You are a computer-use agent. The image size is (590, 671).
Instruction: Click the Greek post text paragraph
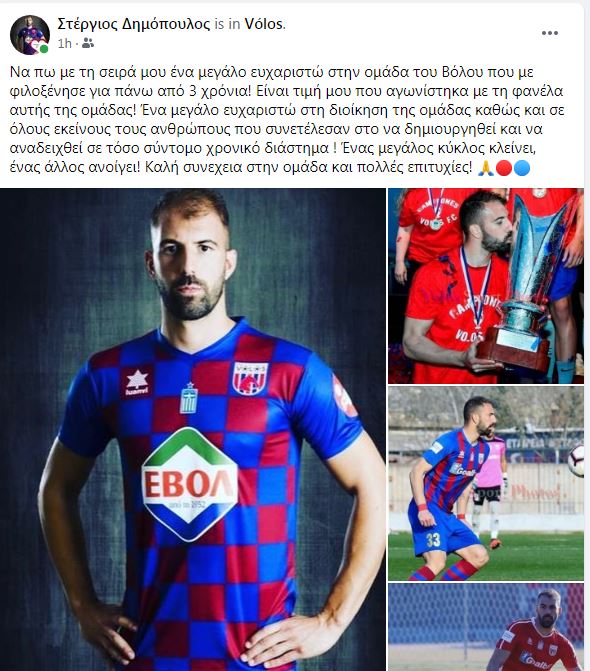pyautogui.click(x=287, y=119)
